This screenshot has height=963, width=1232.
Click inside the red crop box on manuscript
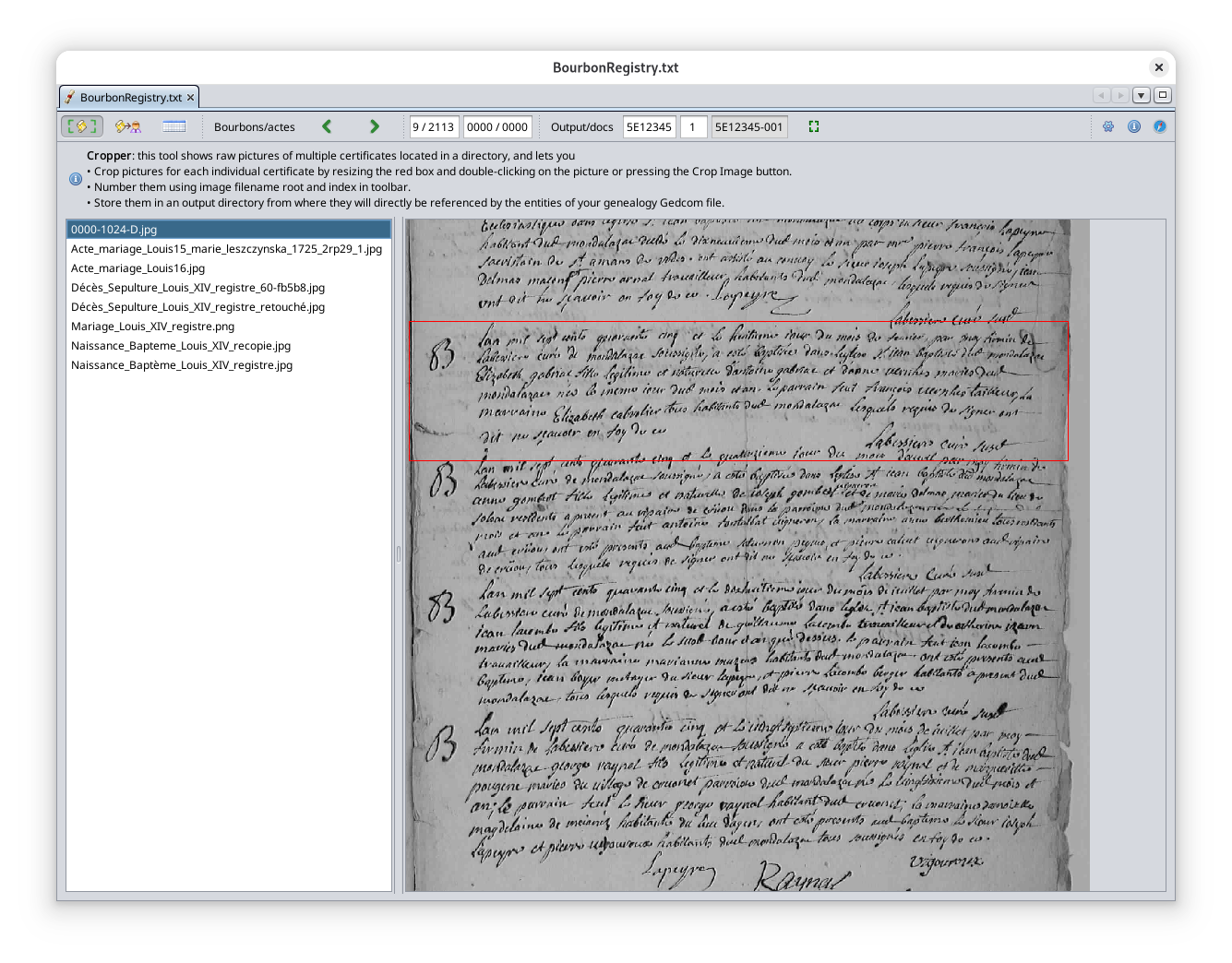click(738, 391)
